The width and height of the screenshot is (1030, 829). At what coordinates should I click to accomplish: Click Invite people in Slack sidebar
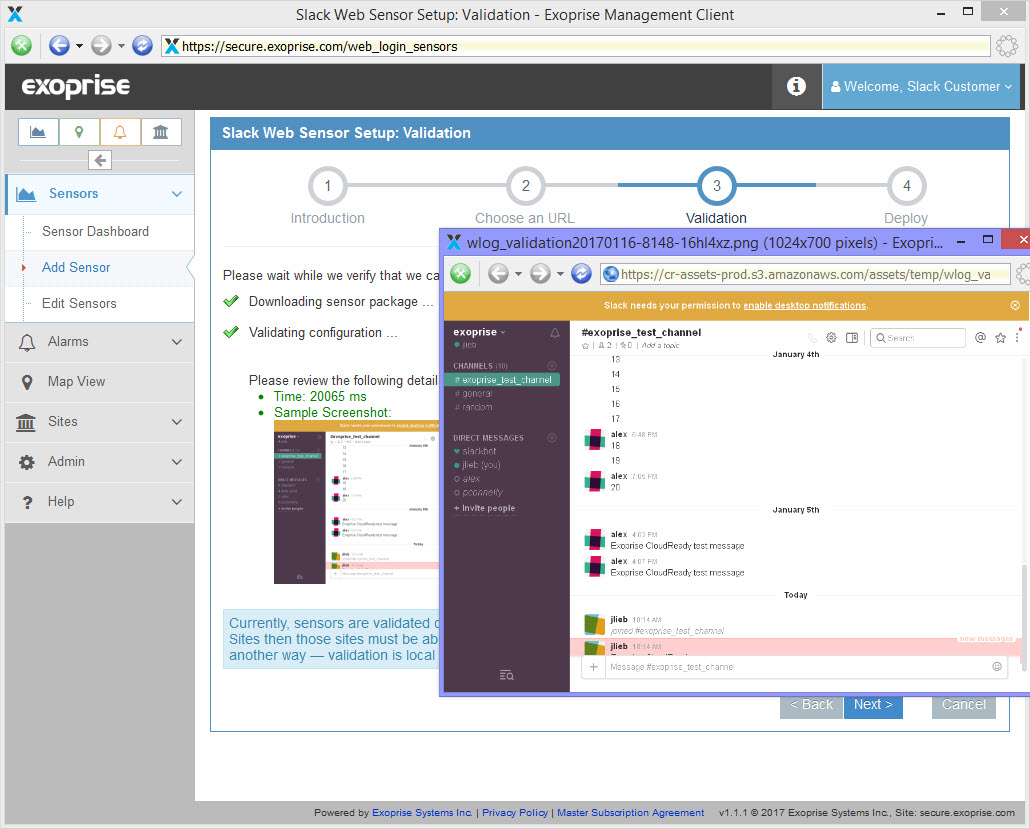(484, 508)
